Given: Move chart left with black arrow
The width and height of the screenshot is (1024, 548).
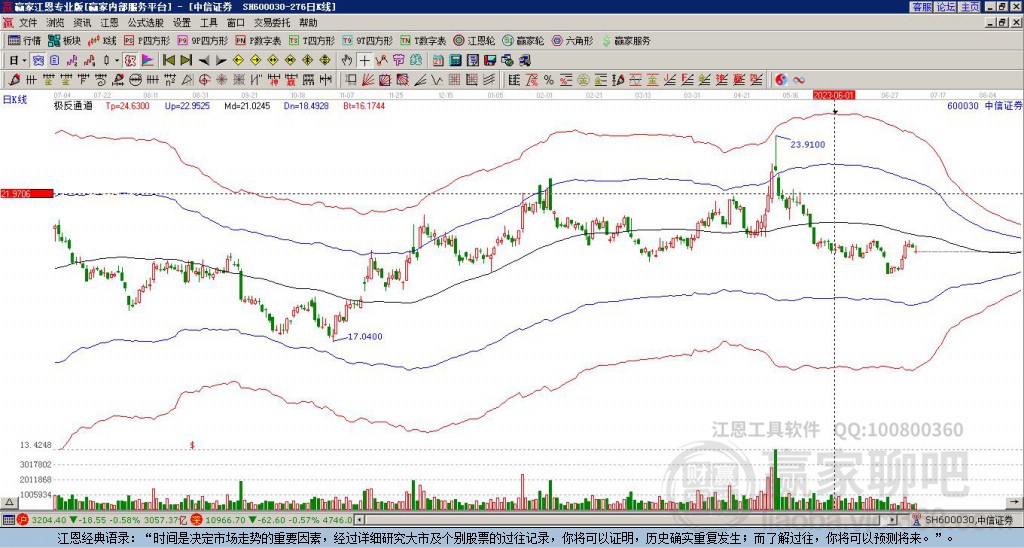Looking at the screenshot, I should 203,61.
